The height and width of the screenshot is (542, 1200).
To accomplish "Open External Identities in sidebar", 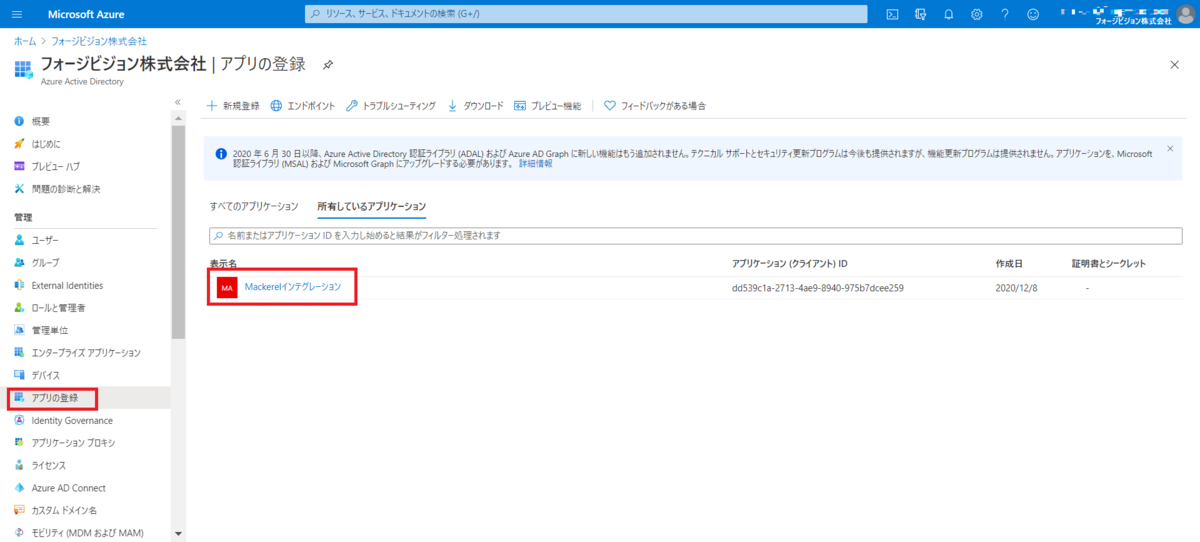I will click(67, 285).
